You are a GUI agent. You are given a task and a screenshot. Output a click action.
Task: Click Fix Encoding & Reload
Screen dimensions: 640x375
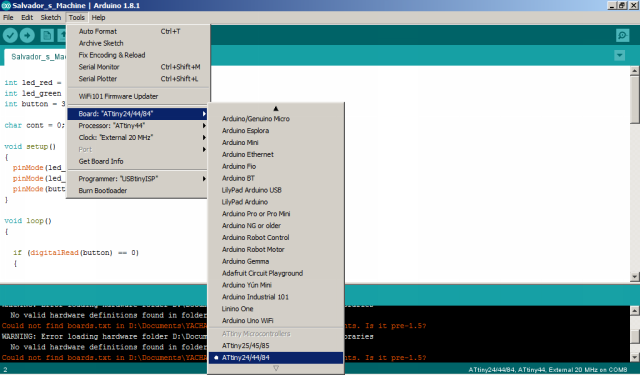click(138, 55)
